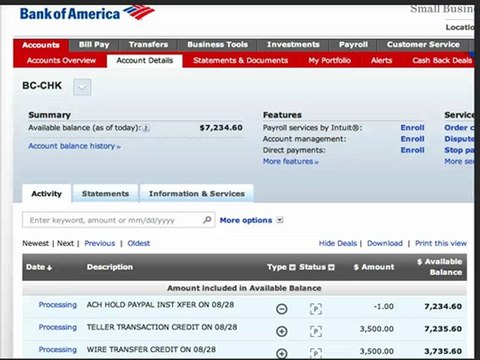Click pending status icon for Teller Transaction row
480x360 pixels.
tap(316, 331)
